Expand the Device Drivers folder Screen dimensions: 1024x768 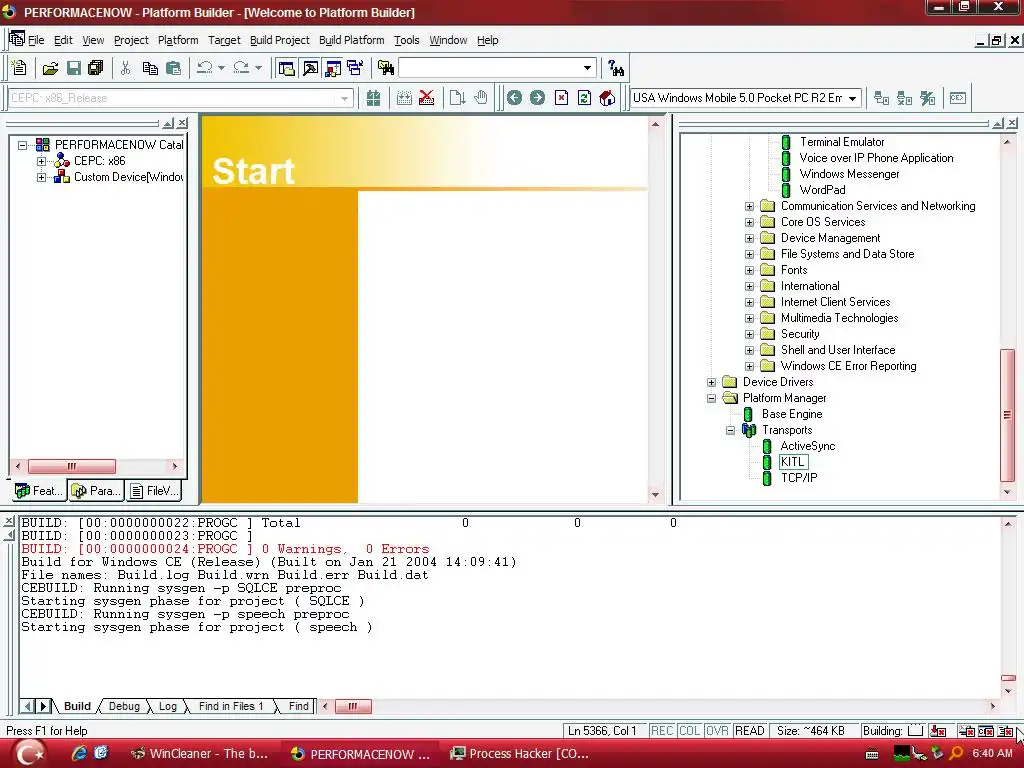click(x=712, y=383)
